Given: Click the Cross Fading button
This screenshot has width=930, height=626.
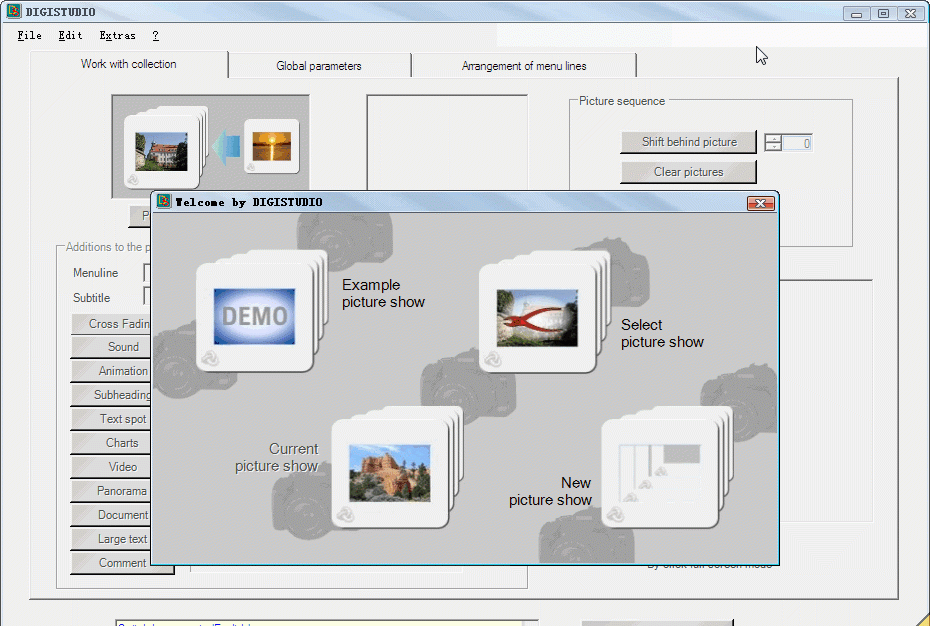Looking at the screenshot, I should pyautogui.click(x=111, y=324).
